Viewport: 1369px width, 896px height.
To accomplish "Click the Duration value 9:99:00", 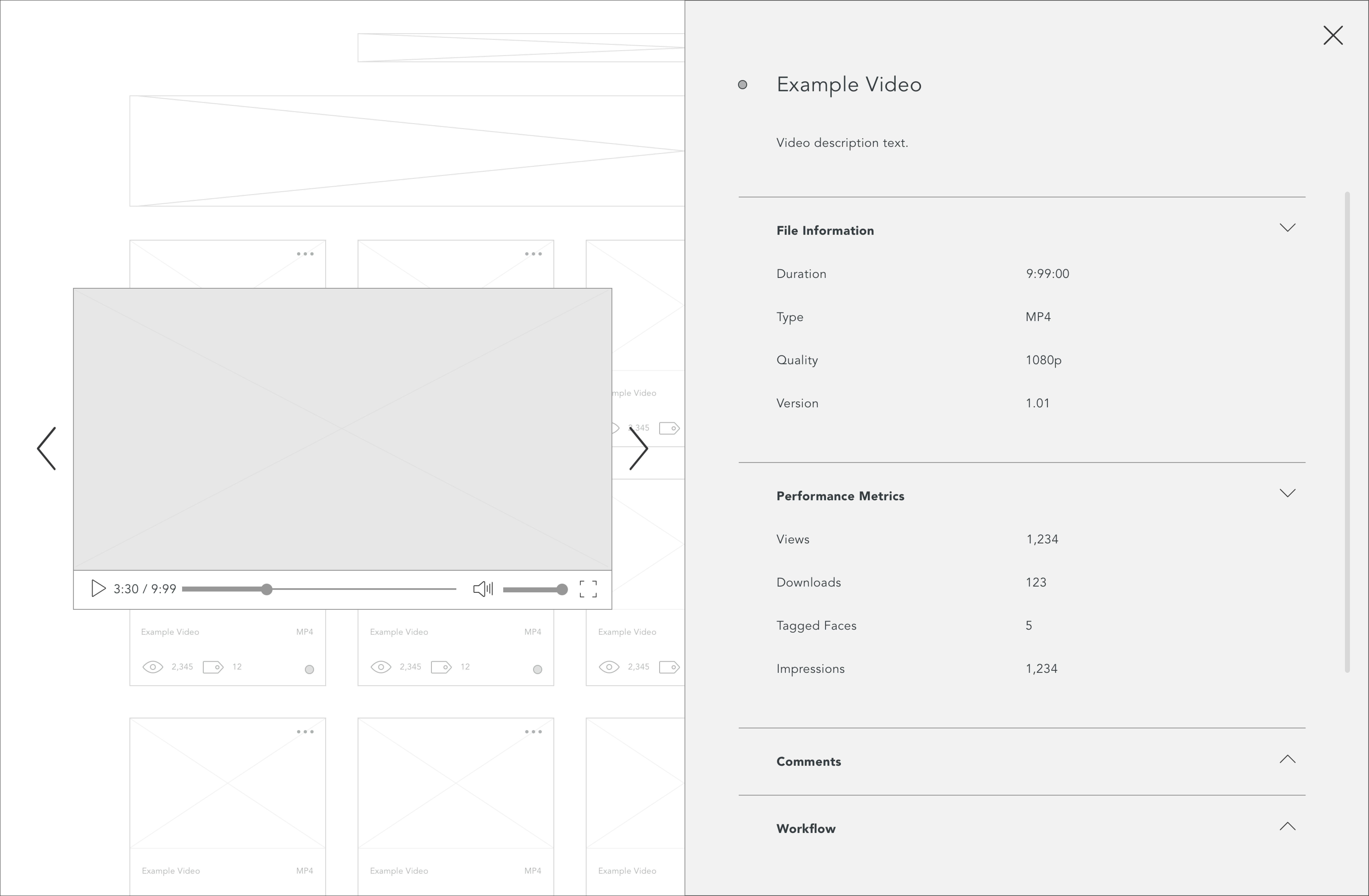I will (x=1047, y=274).
